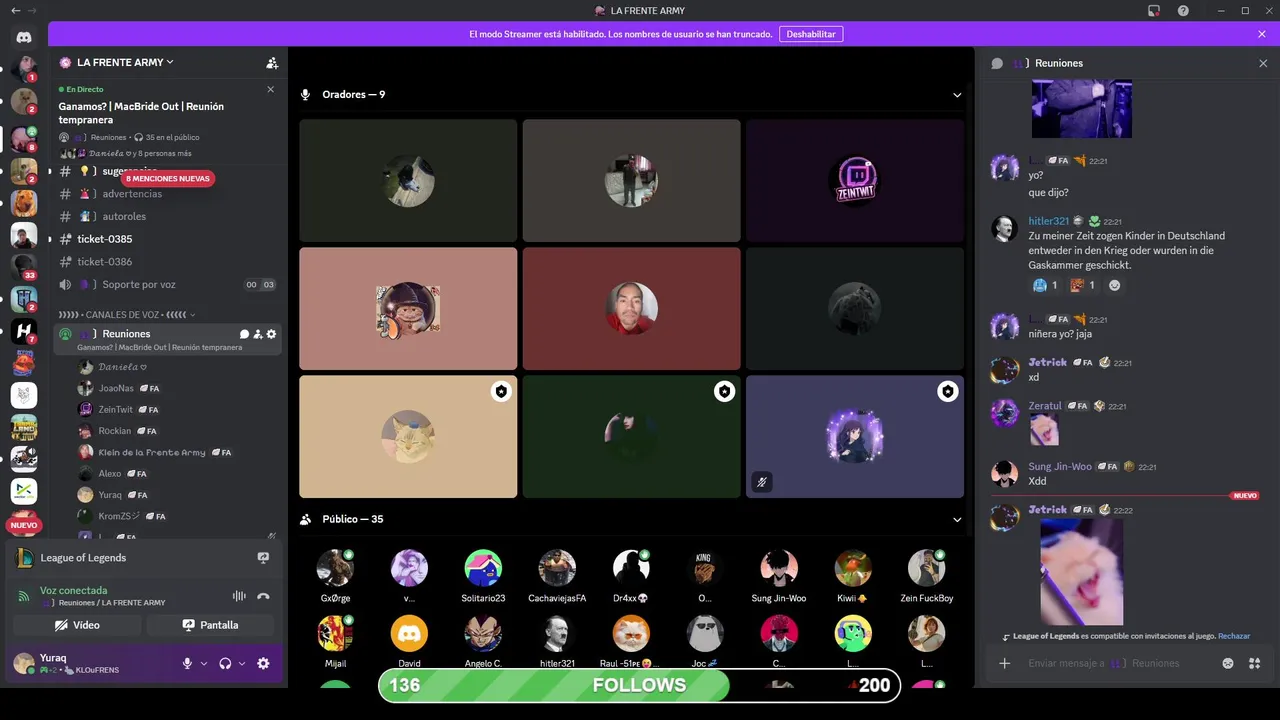Open chat icon on Reuniones voice channel

pos(244,334)
